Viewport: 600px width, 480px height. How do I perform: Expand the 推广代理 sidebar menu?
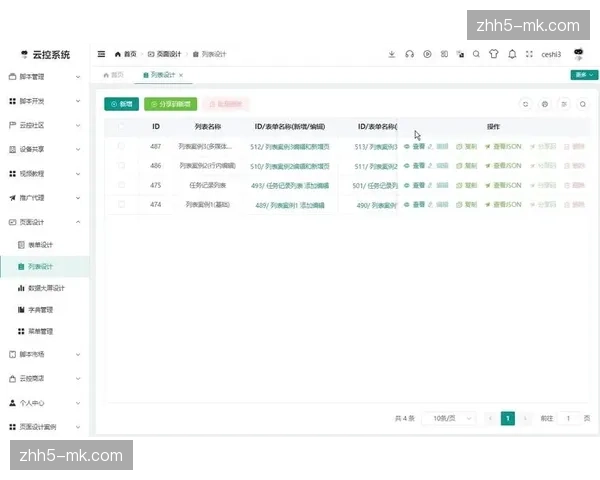(x=44, y=198)
